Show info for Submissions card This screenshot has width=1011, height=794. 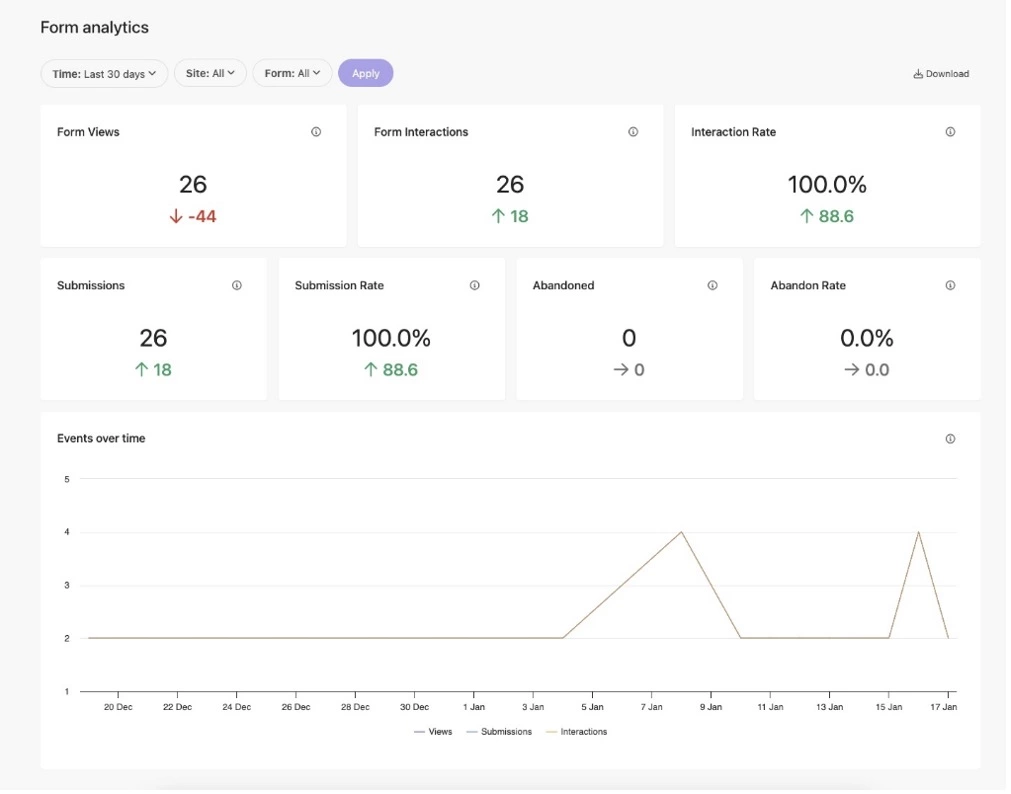[x=237, y=286]
